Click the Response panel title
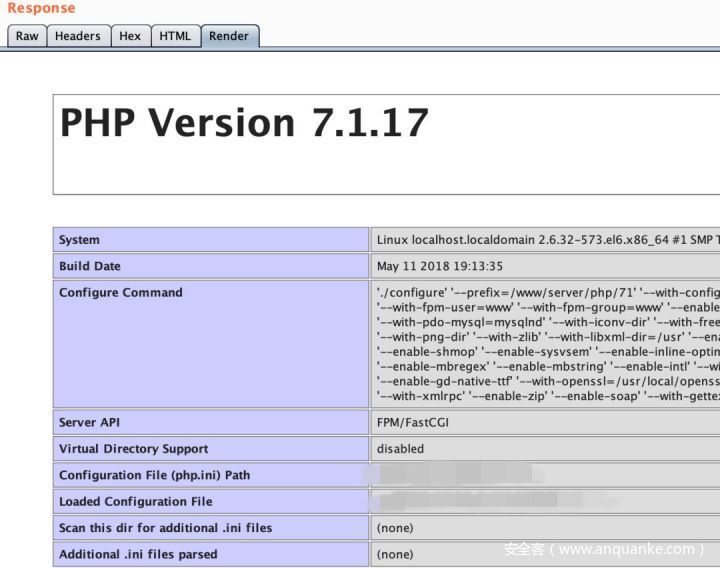 click(x=41, y=9)
